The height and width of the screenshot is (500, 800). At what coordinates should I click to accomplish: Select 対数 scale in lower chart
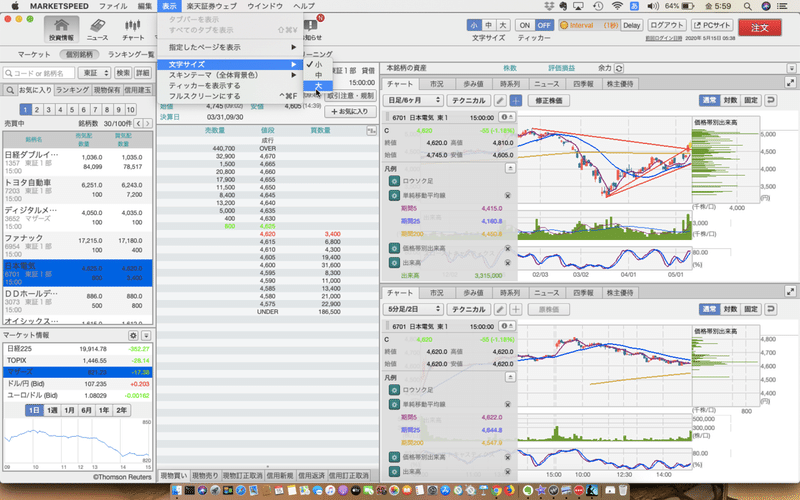[730, 309]
